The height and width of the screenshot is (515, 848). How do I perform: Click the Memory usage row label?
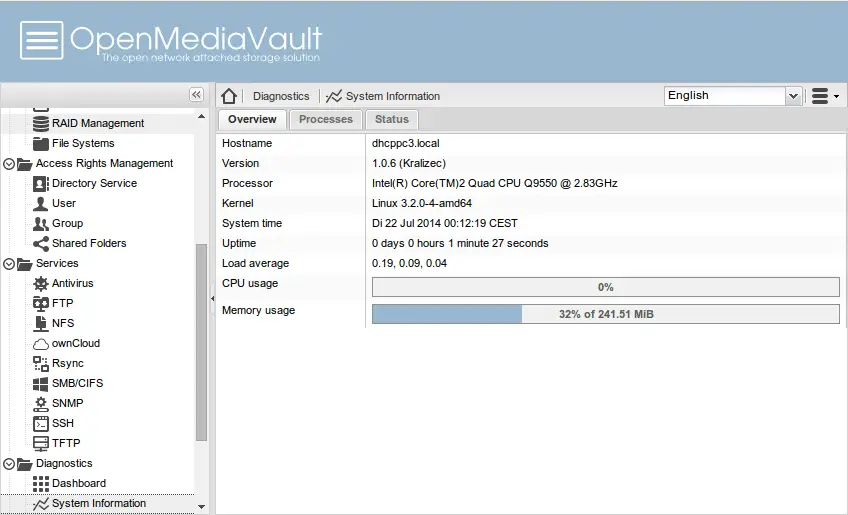coord(259,311)
